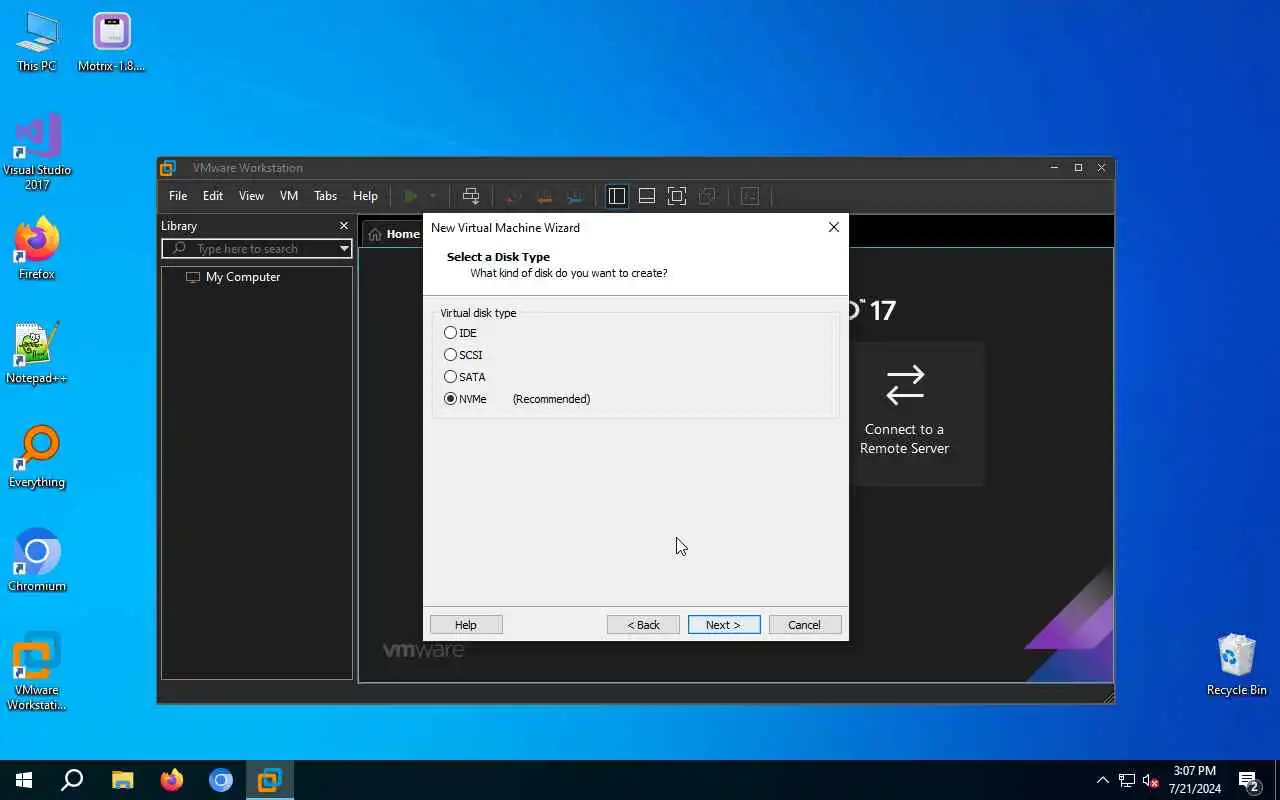Open This PC desktop icon

(37, 42)
